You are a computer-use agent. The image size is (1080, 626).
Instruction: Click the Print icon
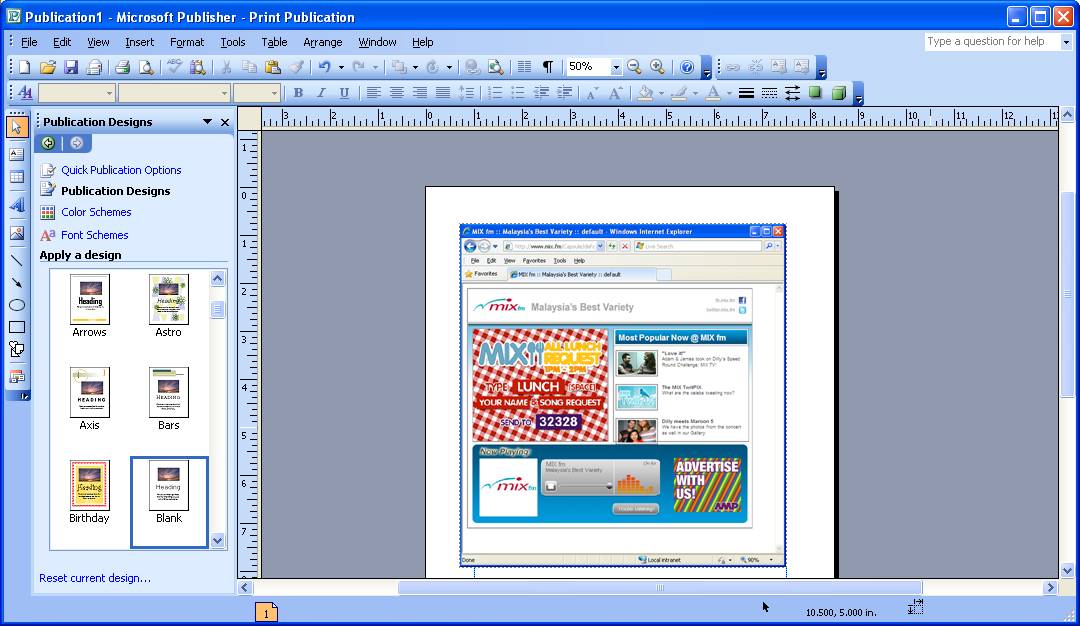click(123, 67)
